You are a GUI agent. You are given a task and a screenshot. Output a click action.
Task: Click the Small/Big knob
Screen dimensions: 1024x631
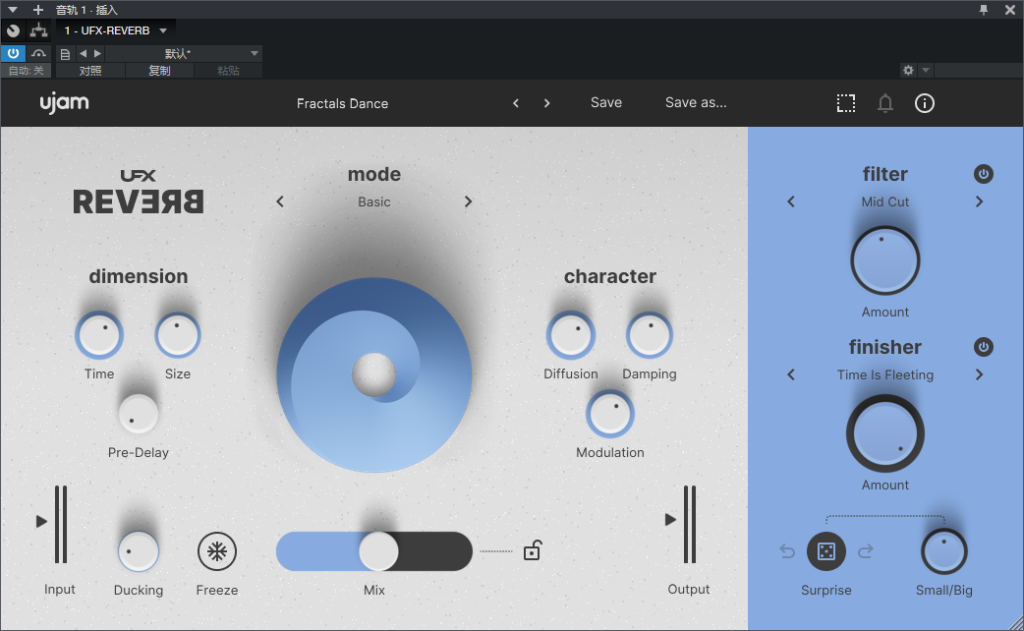[x=944, y=551]
